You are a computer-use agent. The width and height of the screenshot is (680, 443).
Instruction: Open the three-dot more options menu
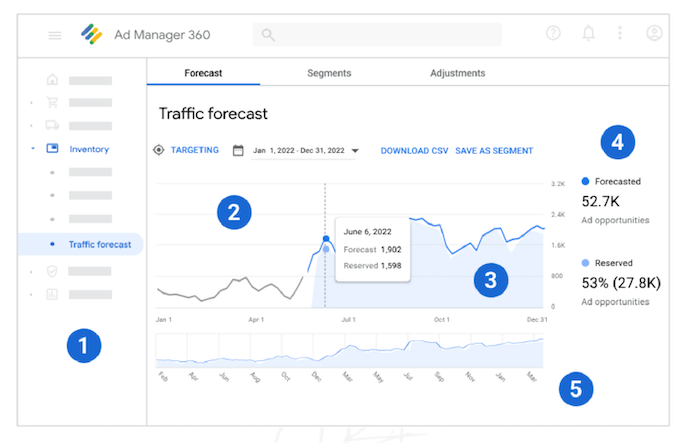point(620,34)
